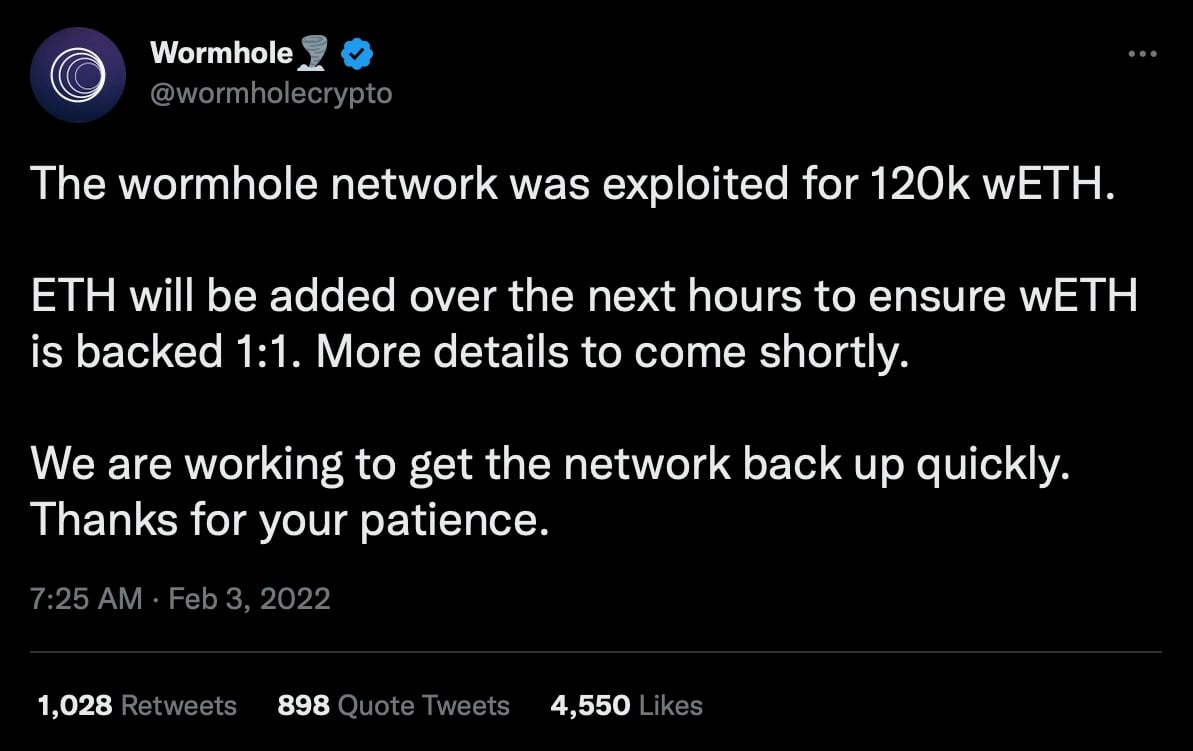Click the sentence about 120k wETH exploit
The image size is (1193, 751).
[573, 184]
